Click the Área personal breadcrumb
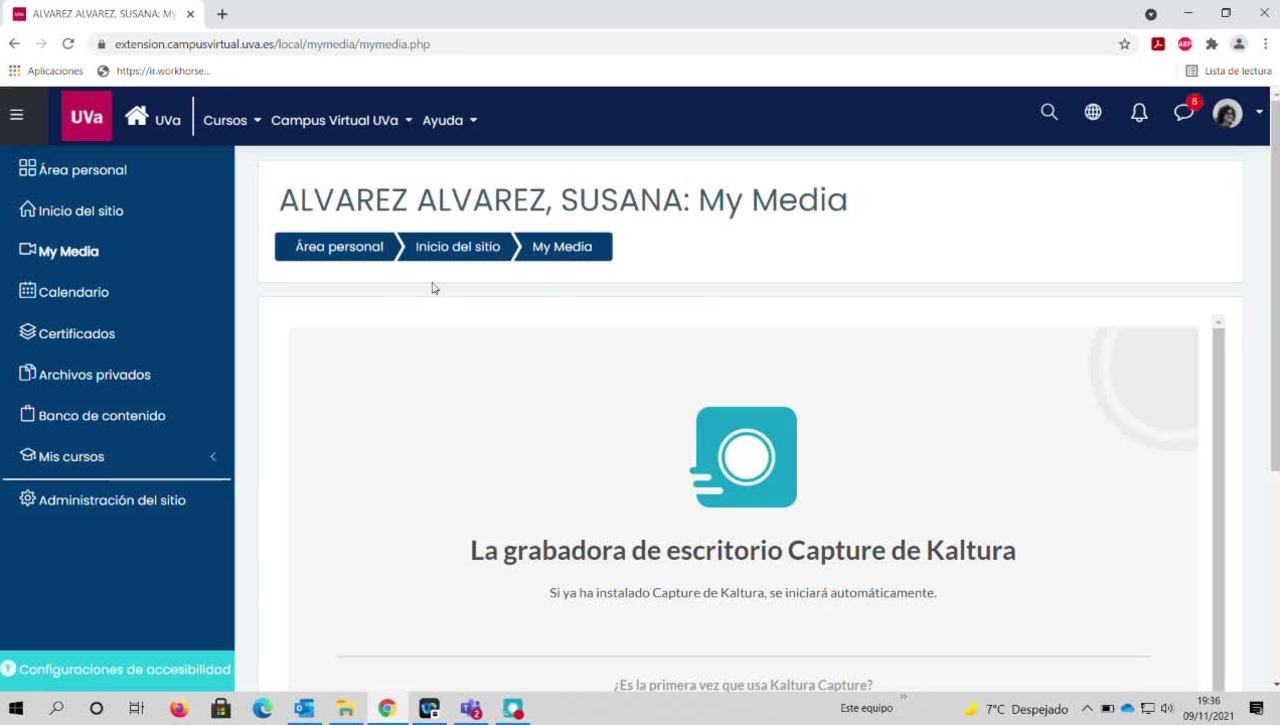Image resolution: width=1280 pixels, height=725 pixels. (337, 247)
